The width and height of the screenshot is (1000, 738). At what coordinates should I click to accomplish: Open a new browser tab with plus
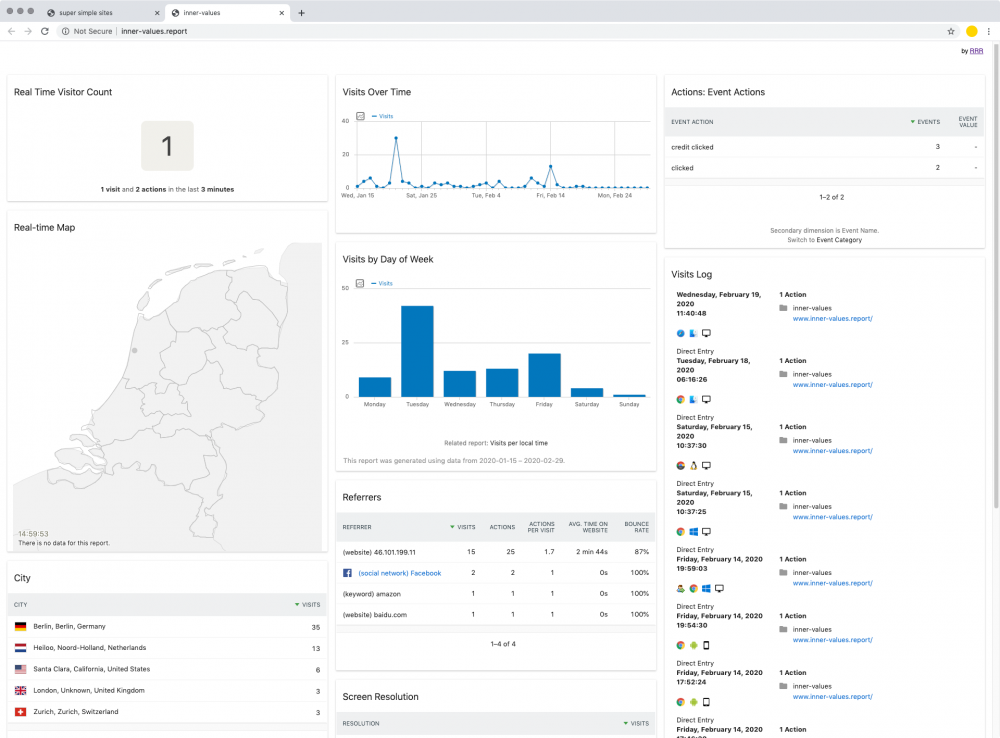[x=302, y=13]
